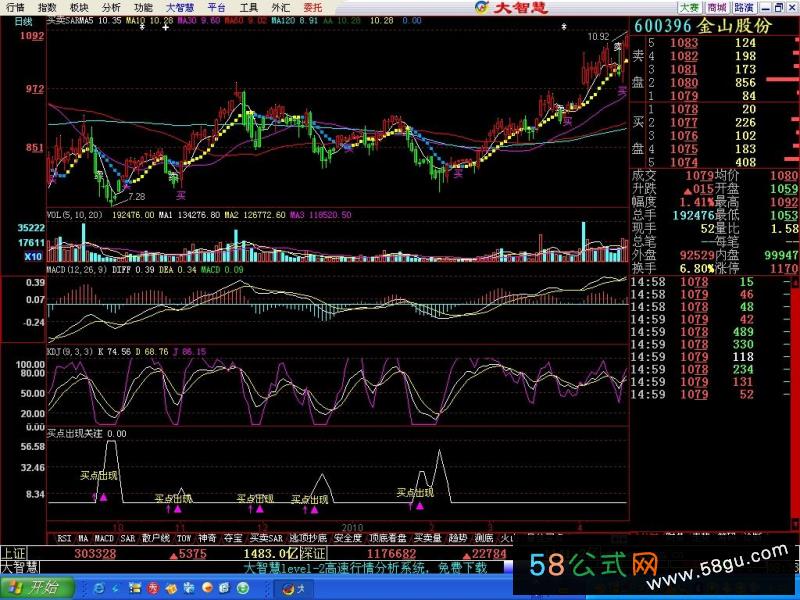Click the 涨停 value 1170
This screenshot has width=800, height=600.
(785, 268)
